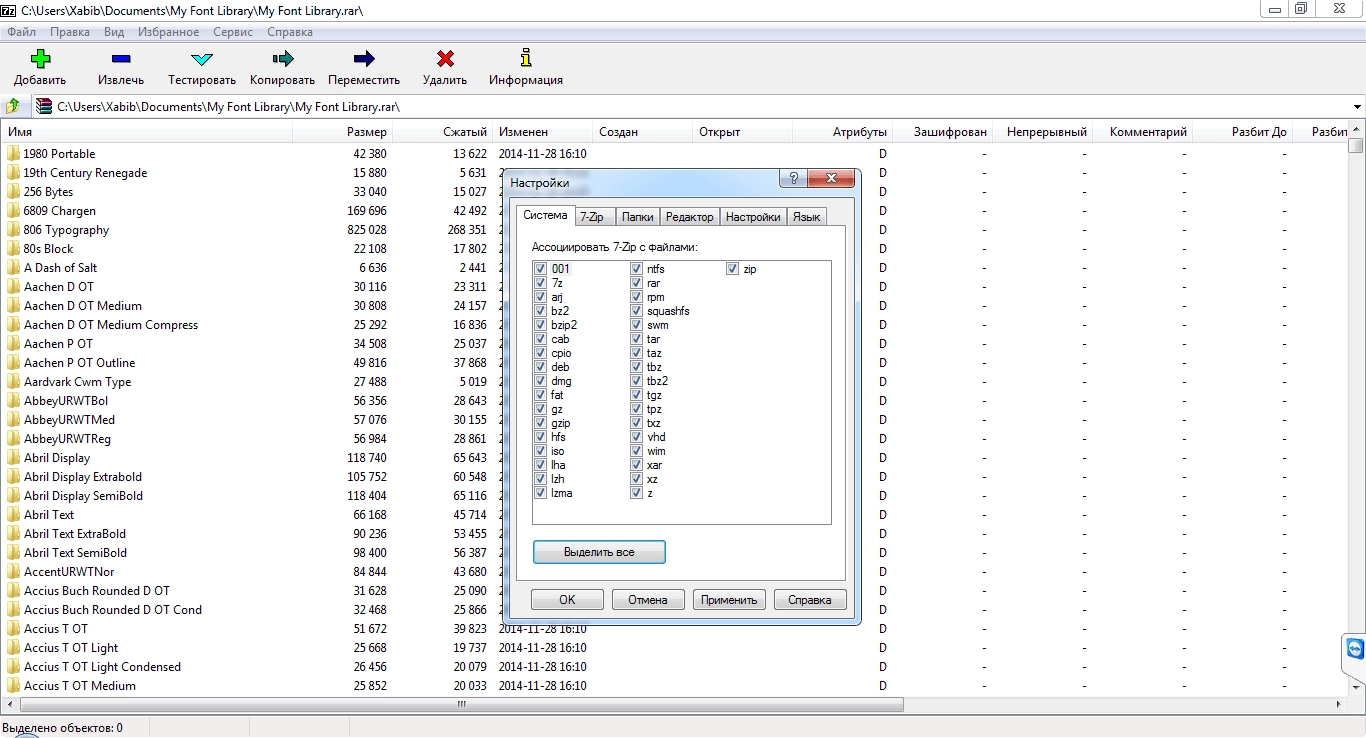This screenshot has width=1366, height=738.
Task: Open the Настройки tab in dialog
Action: 753,216
